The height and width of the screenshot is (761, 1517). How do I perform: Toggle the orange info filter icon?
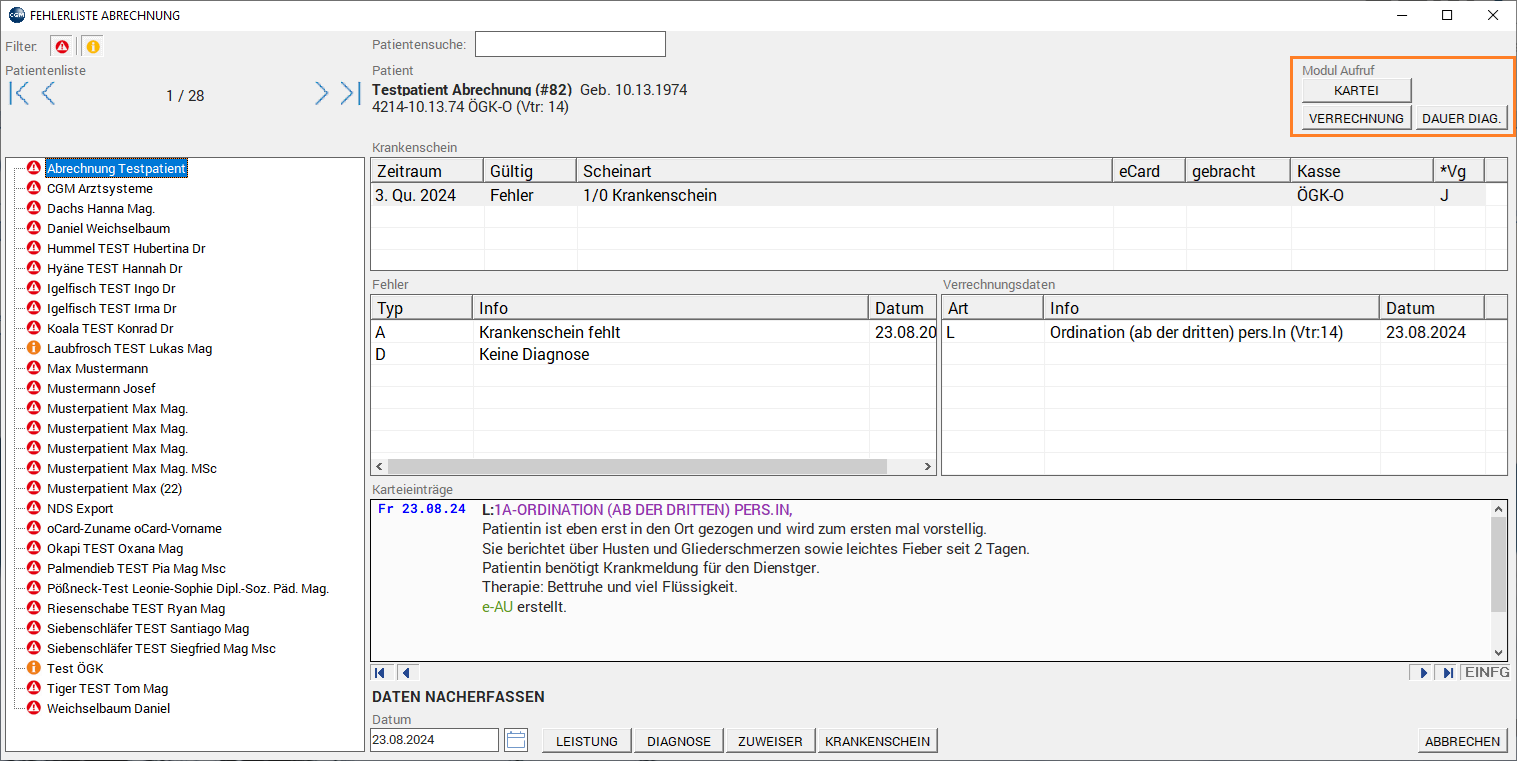pyautogui.click(x=92, y=47)
